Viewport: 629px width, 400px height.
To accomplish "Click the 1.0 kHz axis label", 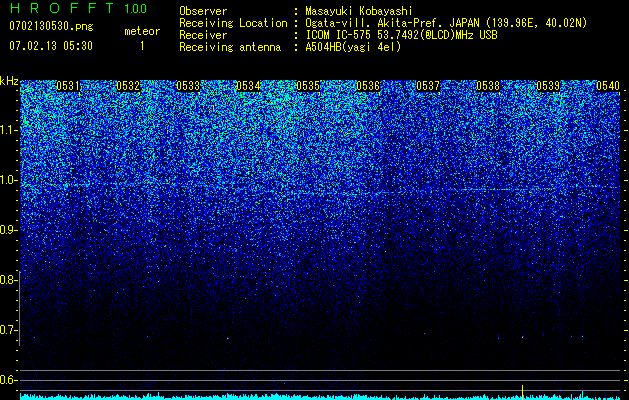I will [8, 180].
